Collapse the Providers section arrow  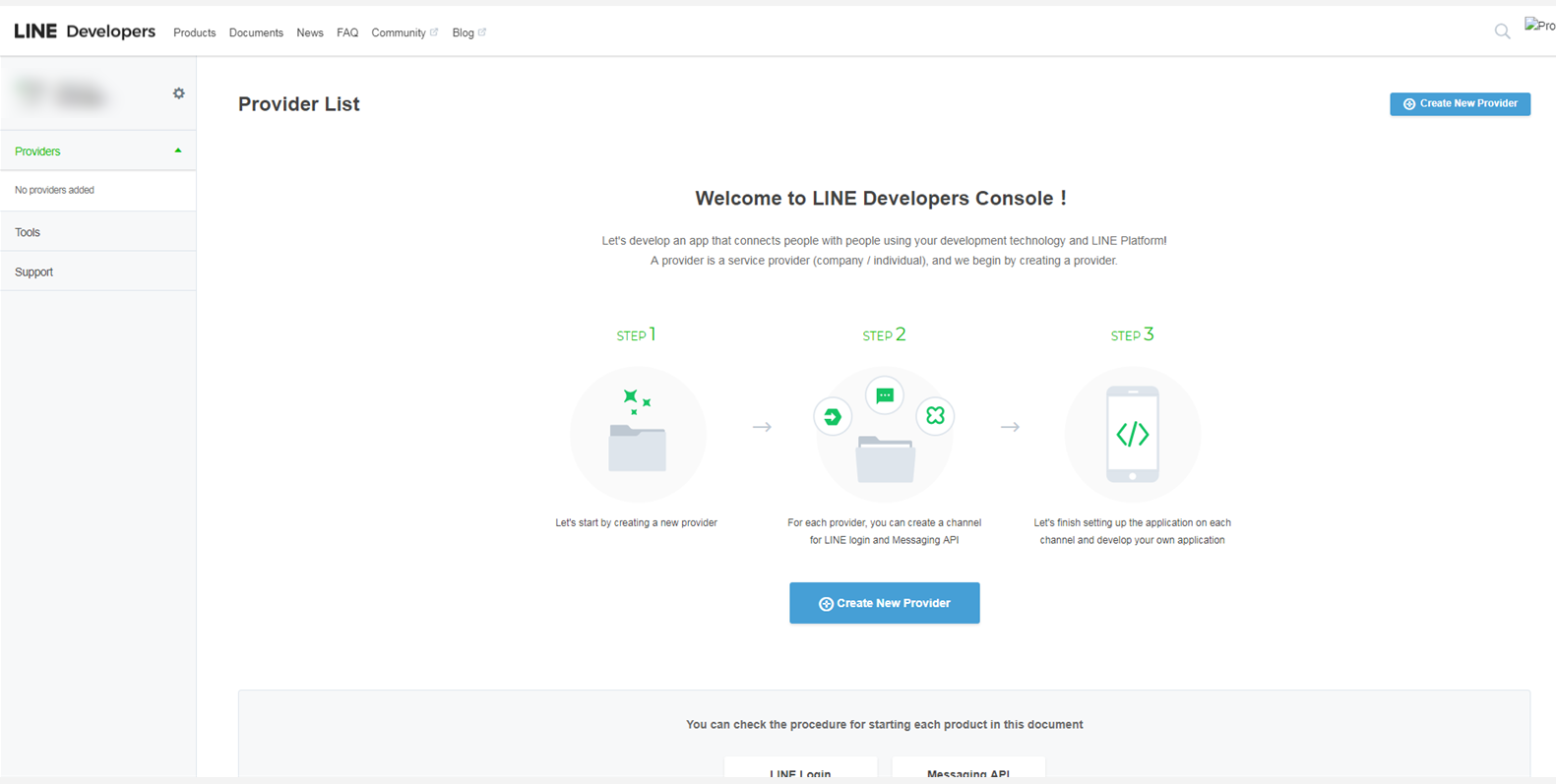pos(178,151)
